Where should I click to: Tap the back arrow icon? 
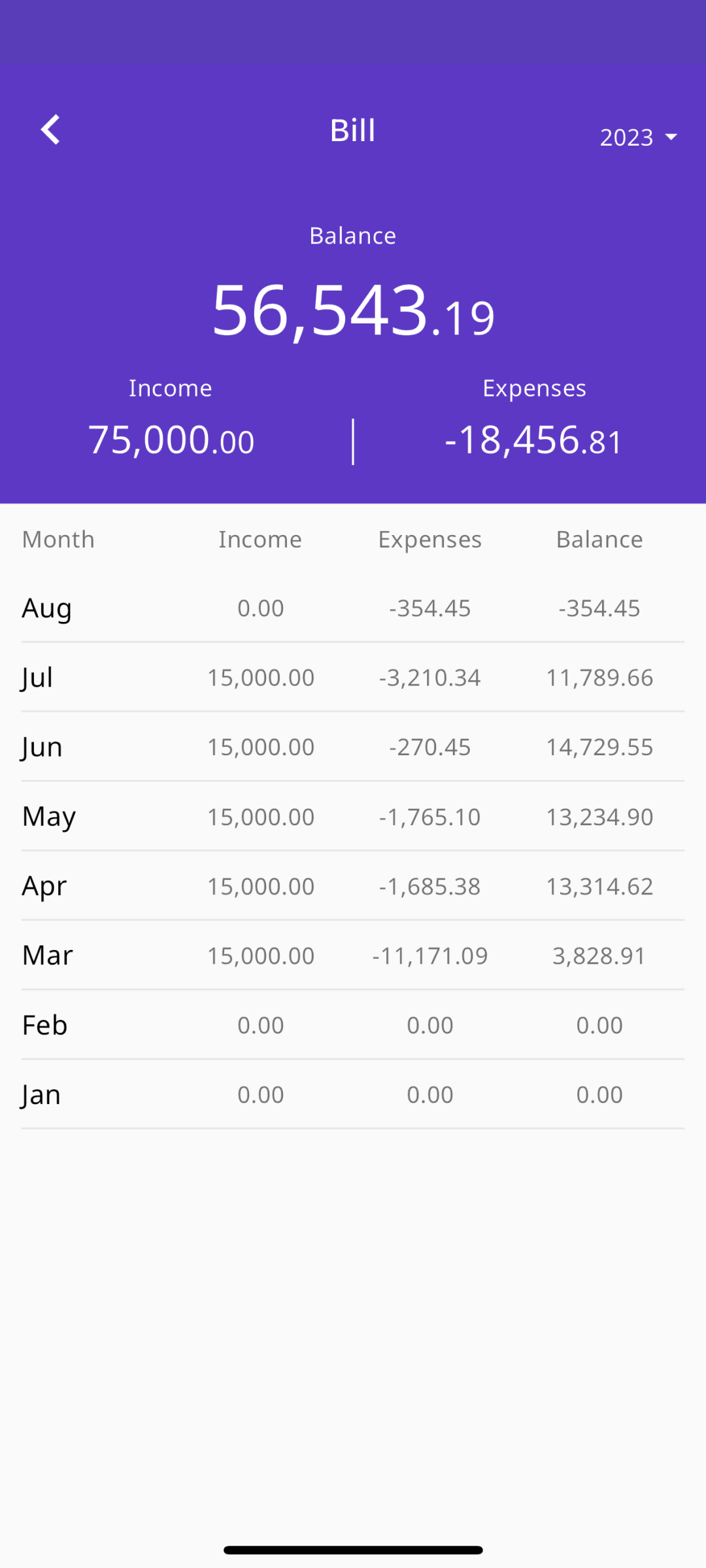(x=50, y=129)
